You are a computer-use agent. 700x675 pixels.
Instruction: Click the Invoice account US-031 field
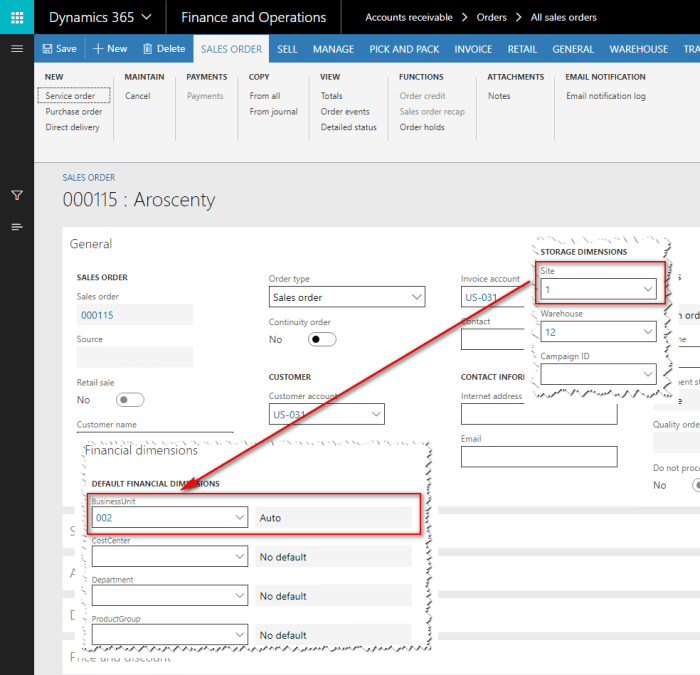tap(492, 297)
